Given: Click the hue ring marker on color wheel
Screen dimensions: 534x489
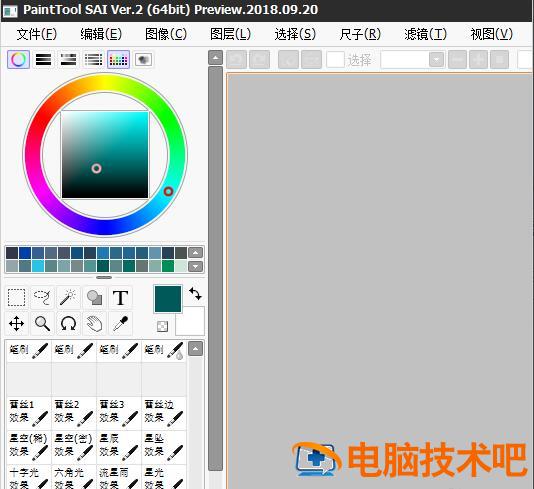Looking at the screenshot, I should [x=168, y=191].
